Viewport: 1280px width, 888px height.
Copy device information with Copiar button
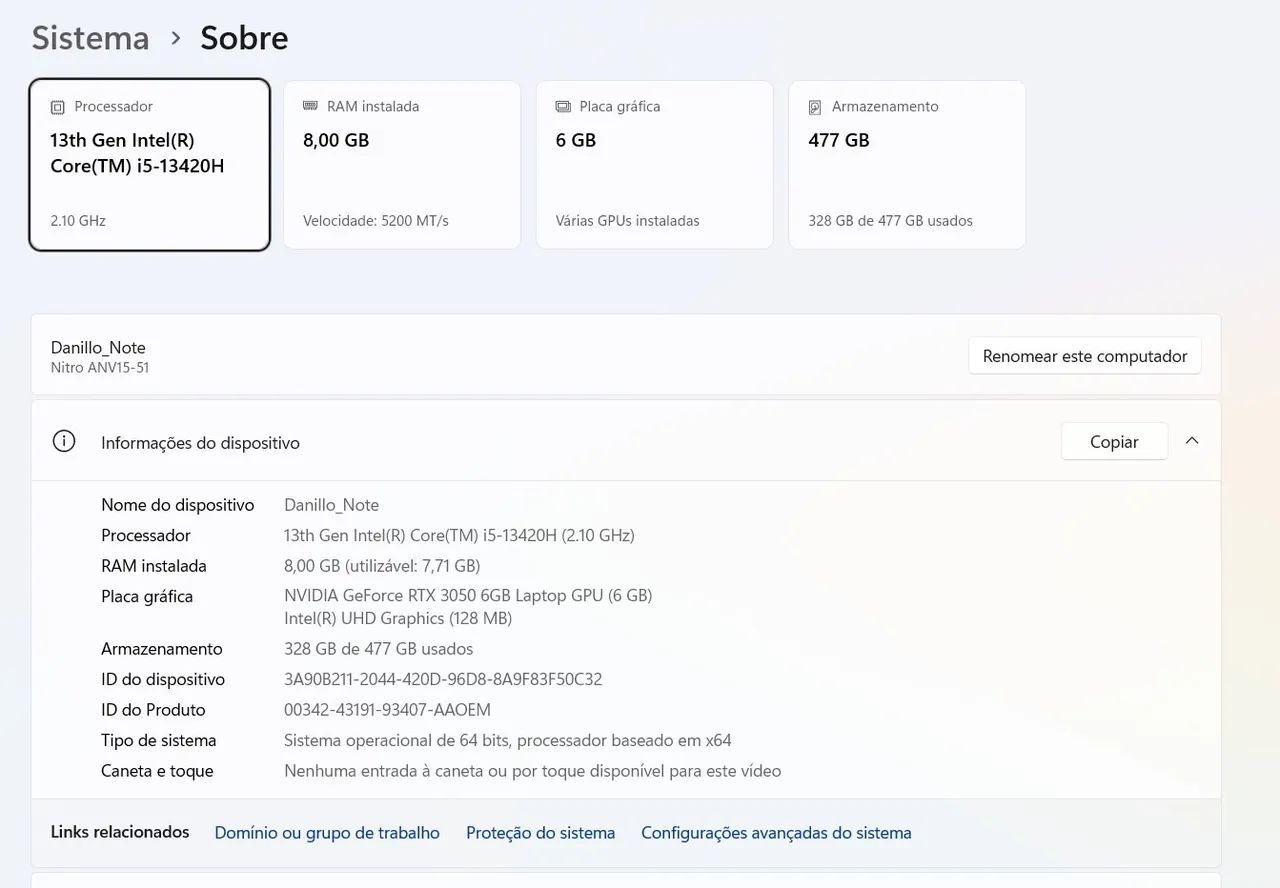click(1114, 441)
